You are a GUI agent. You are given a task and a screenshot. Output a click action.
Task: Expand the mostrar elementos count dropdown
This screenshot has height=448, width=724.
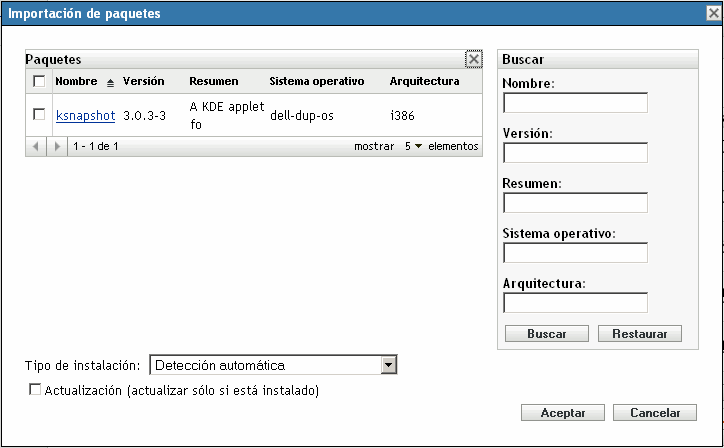(x=414, y=146)
